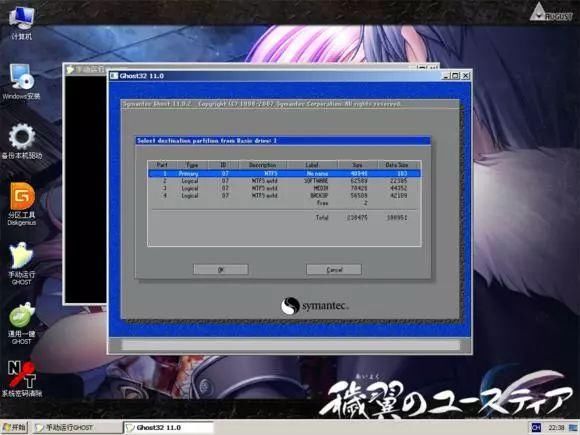Select partition 1 Primary NTFS row

284,173
